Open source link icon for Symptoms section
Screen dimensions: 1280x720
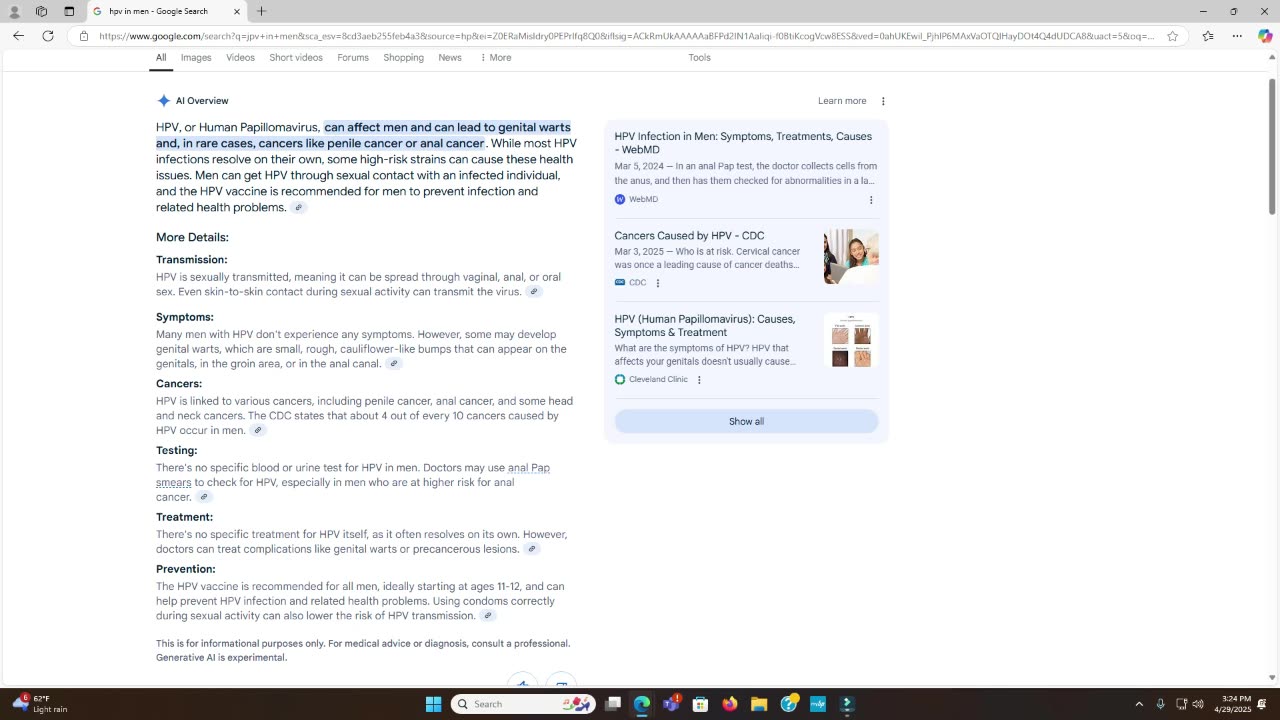coord(394,364)
